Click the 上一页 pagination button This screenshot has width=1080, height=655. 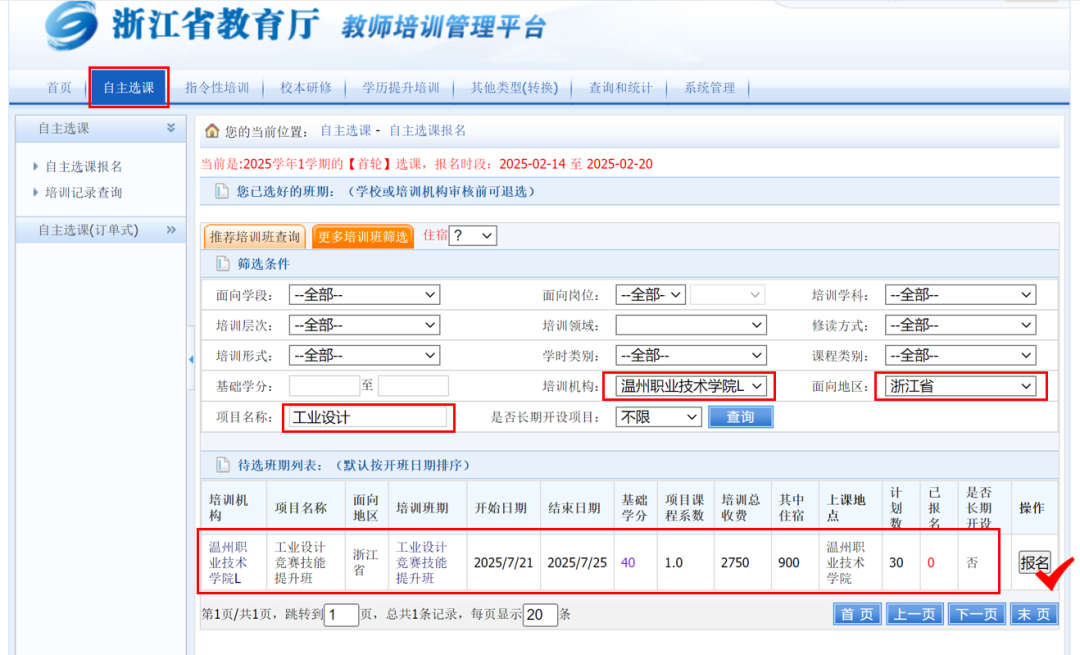pos(914,614)
